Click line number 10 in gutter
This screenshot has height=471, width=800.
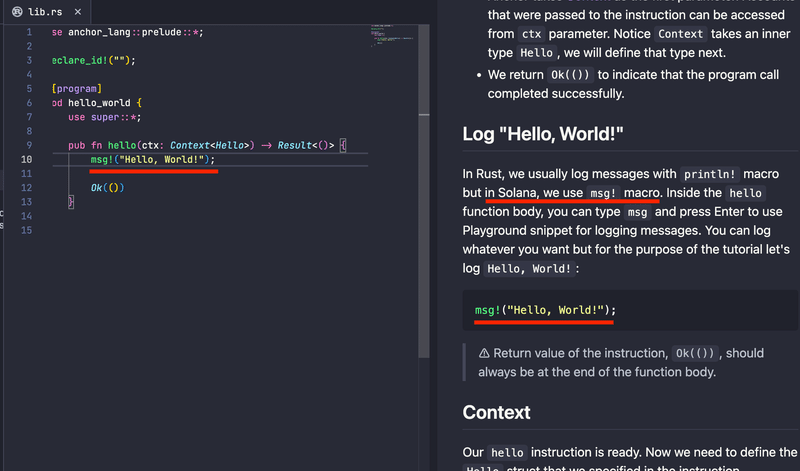[x=26, y=160]
